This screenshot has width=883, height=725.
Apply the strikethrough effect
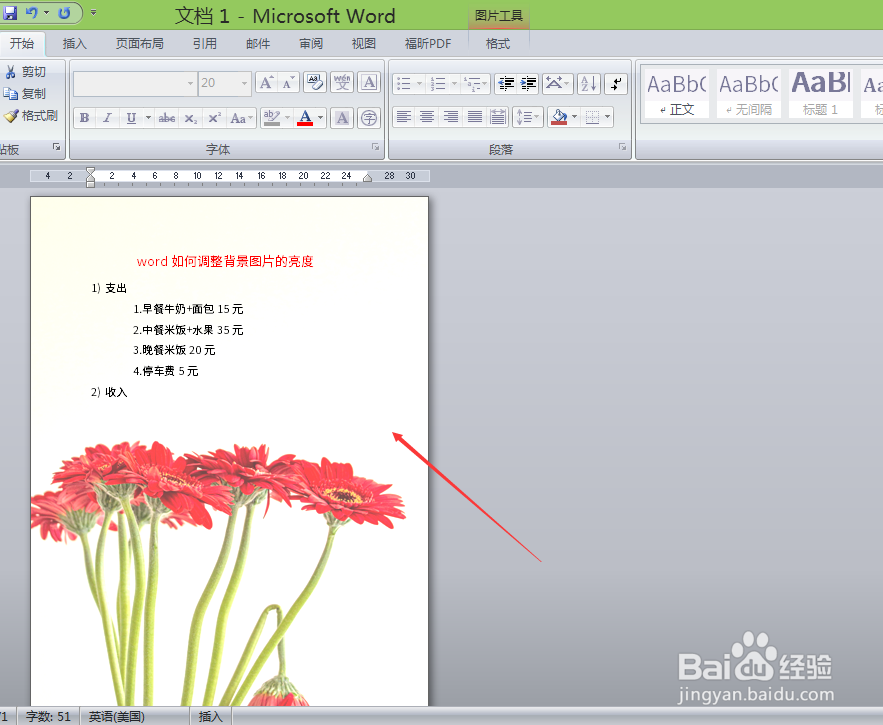[165, 117]
